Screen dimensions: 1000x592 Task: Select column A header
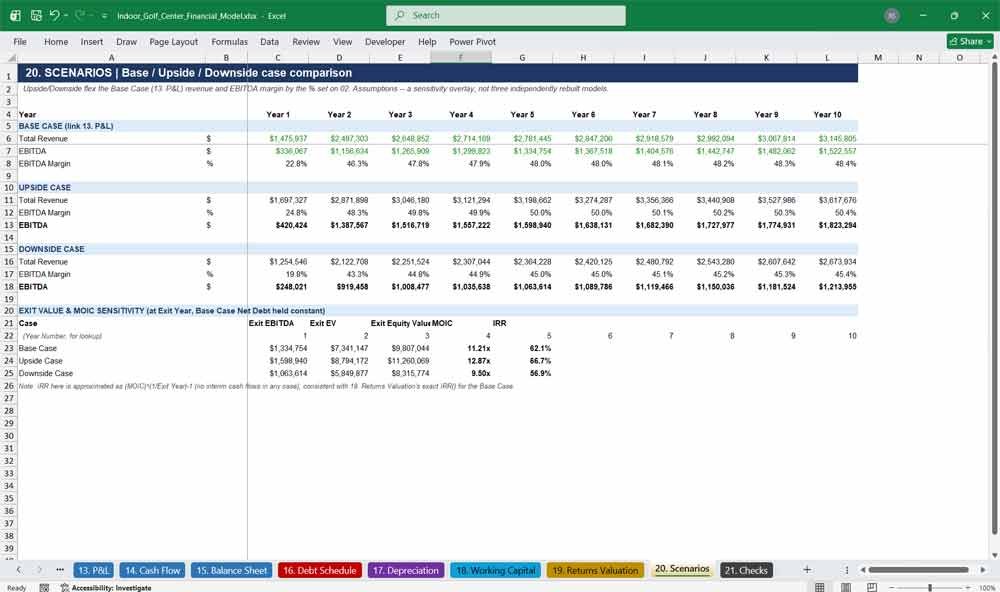[112, 57]
